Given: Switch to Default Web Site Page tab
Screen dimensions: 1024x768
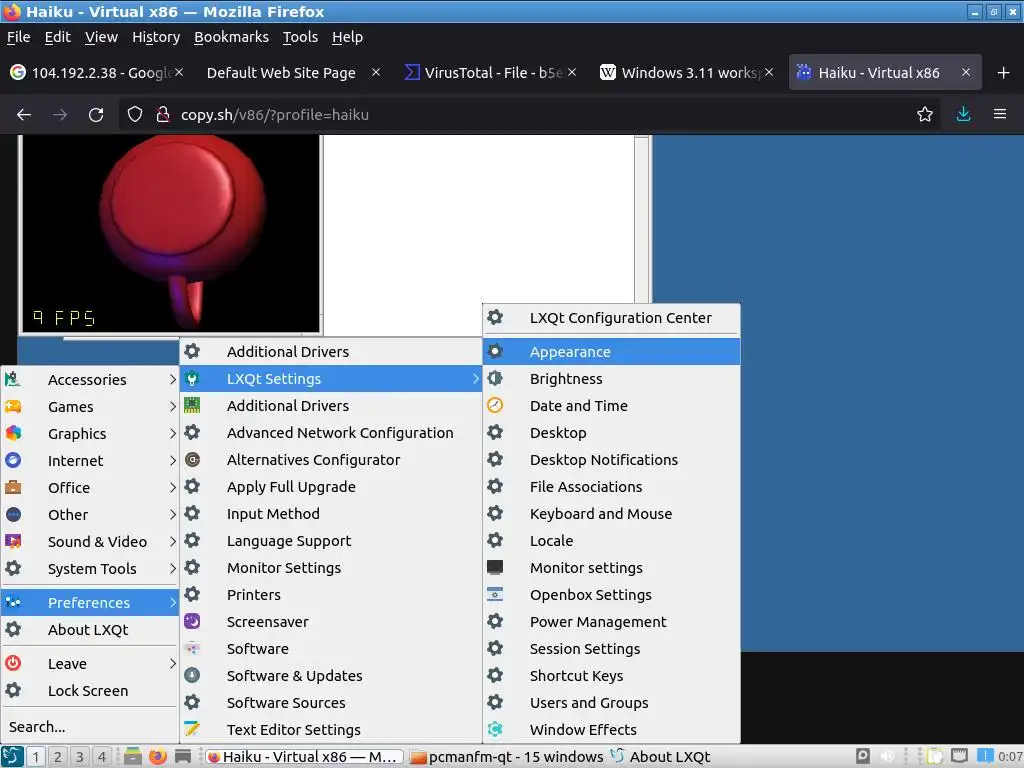Looking at the screenshot, I should pyautogui.click(x=293, y=72).
